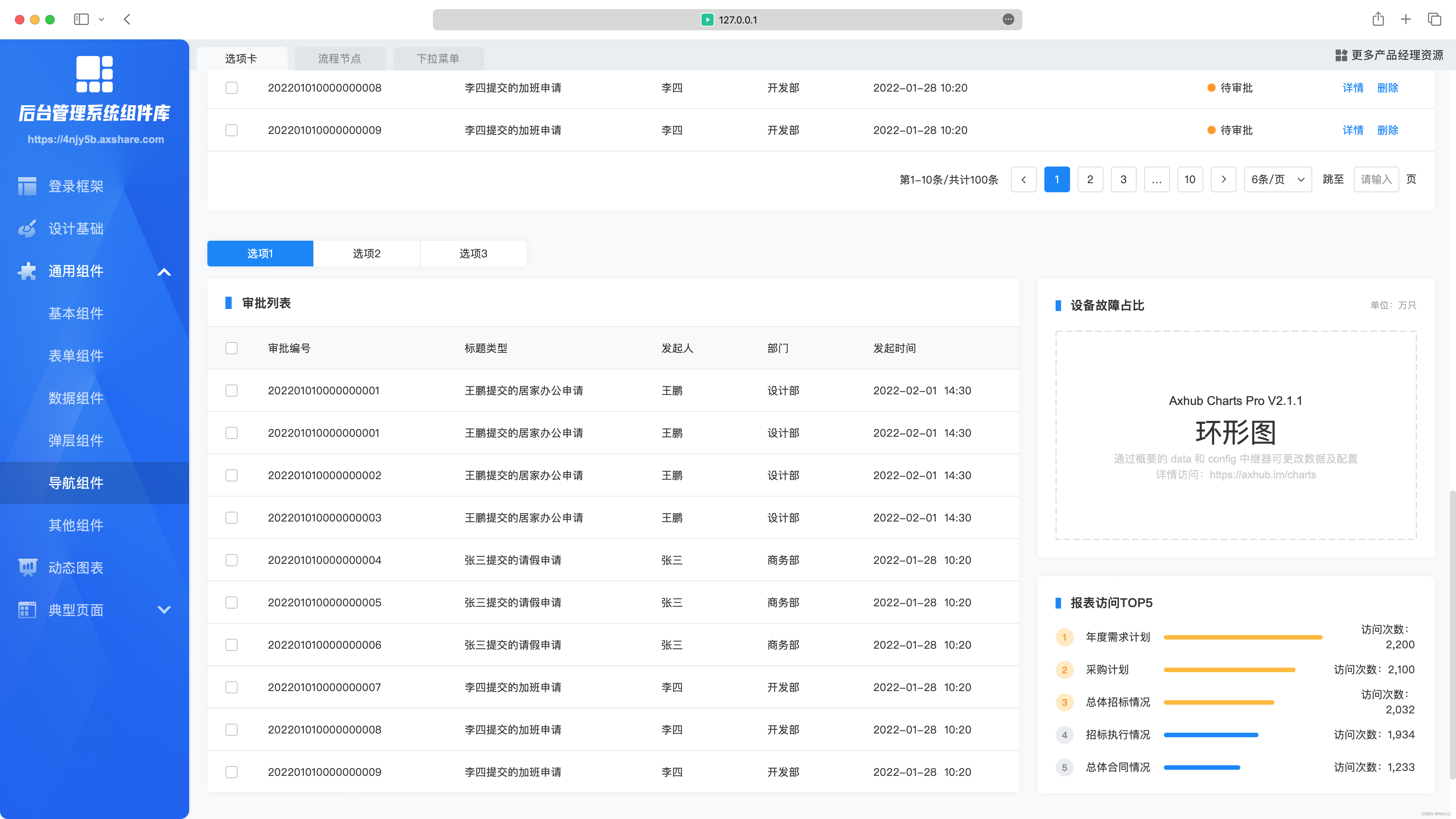This screenshot has height=819, width=1456.
Task: Go to next page arrow in pagination
Action: 1224,179
